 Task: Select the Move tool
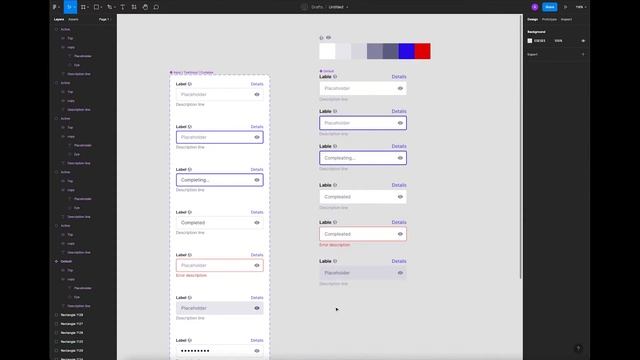click(x=69, y=7)
